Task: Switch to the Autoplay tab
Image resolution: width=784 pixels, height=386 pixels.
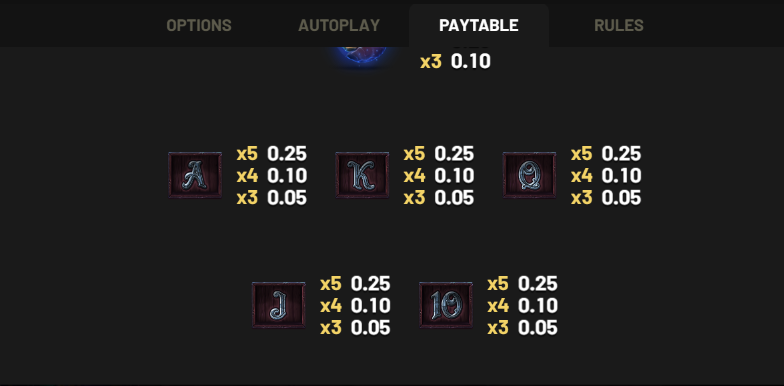Action: coord(339,25)
